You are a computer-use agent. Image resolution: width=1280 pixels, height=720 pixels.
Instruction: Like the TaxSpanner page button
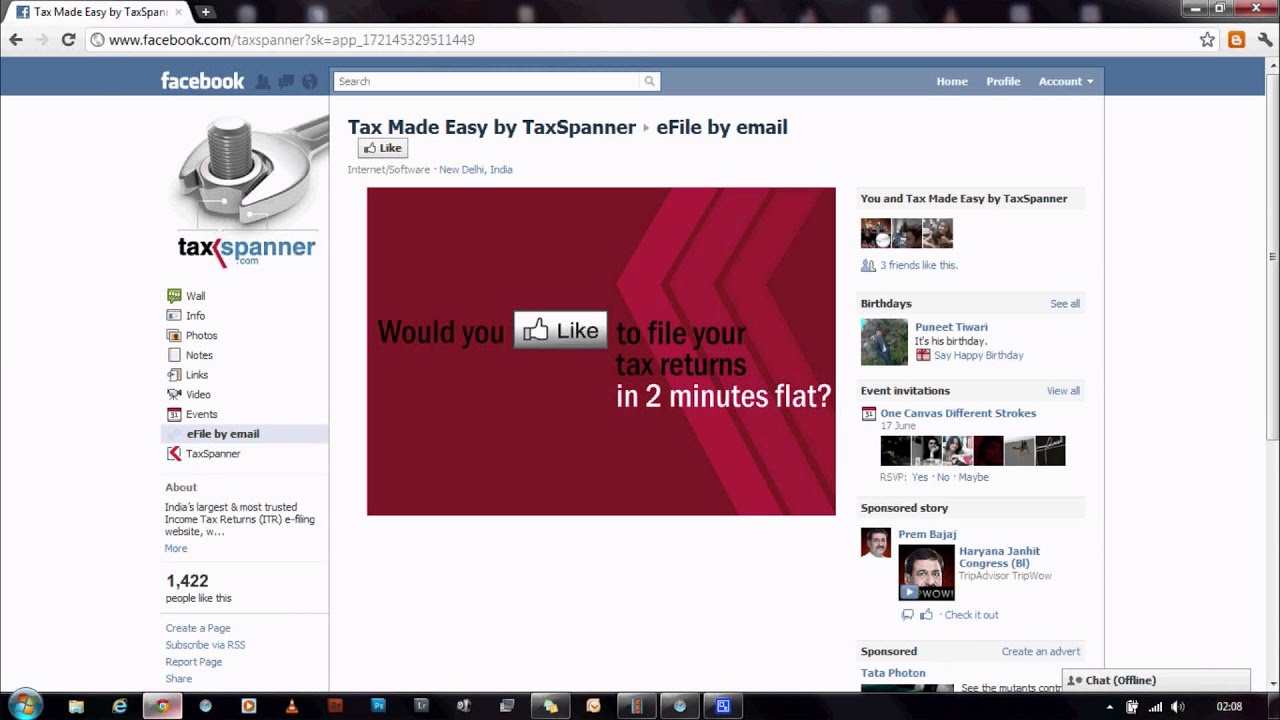pyautogui.click(x=383, y=148)
